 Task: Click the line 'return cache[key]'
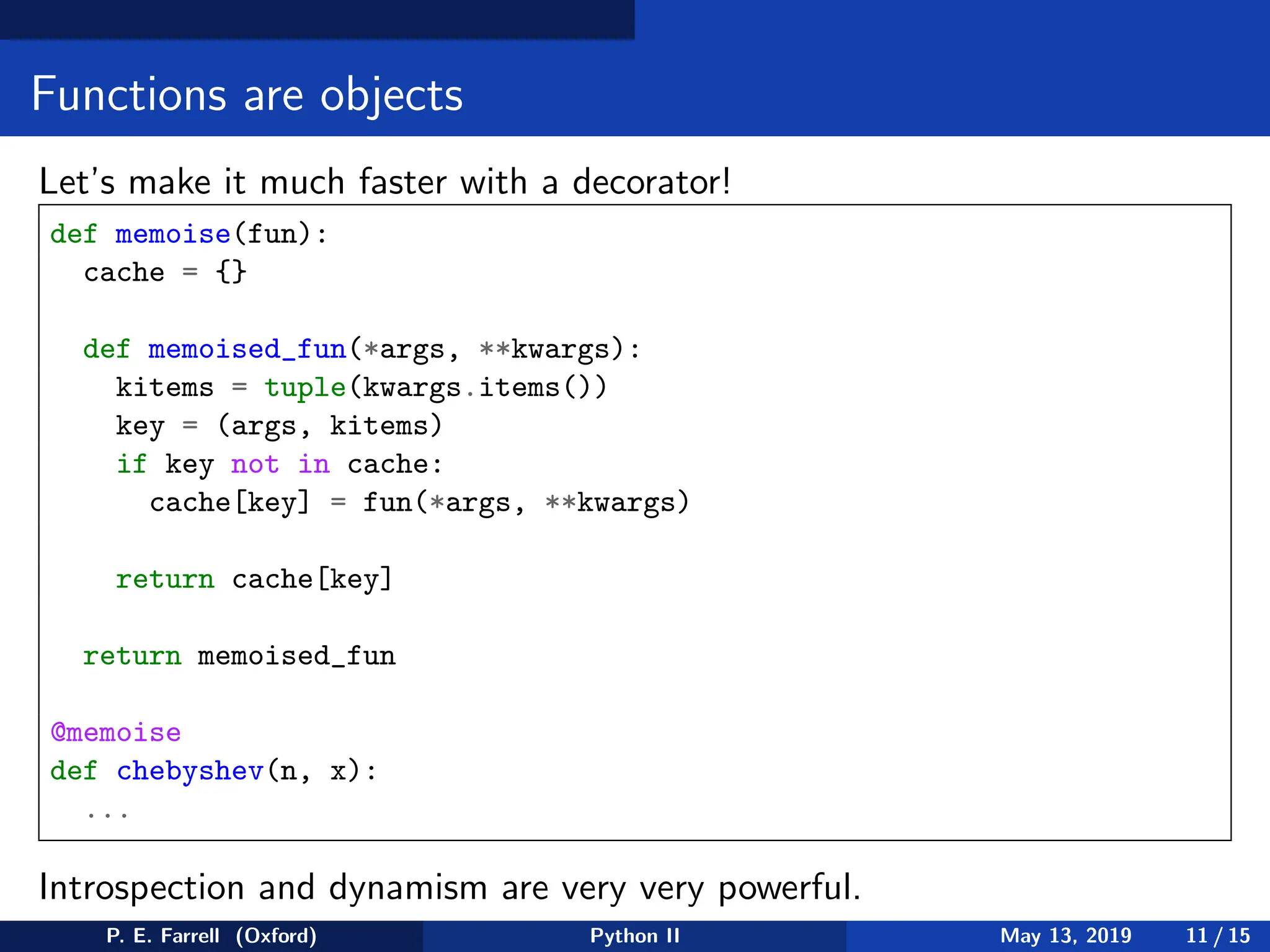[254, 579]
